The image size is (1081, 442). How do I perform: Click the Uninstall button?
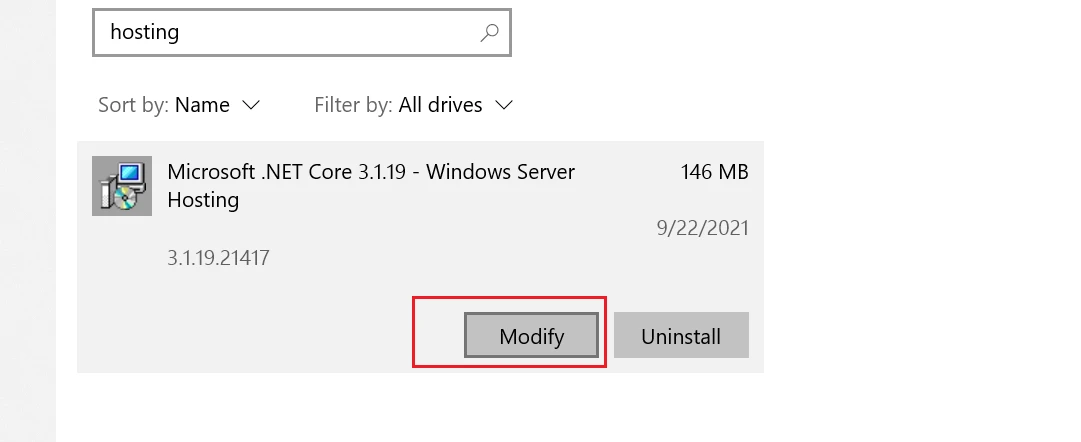[x=681, y=336]
